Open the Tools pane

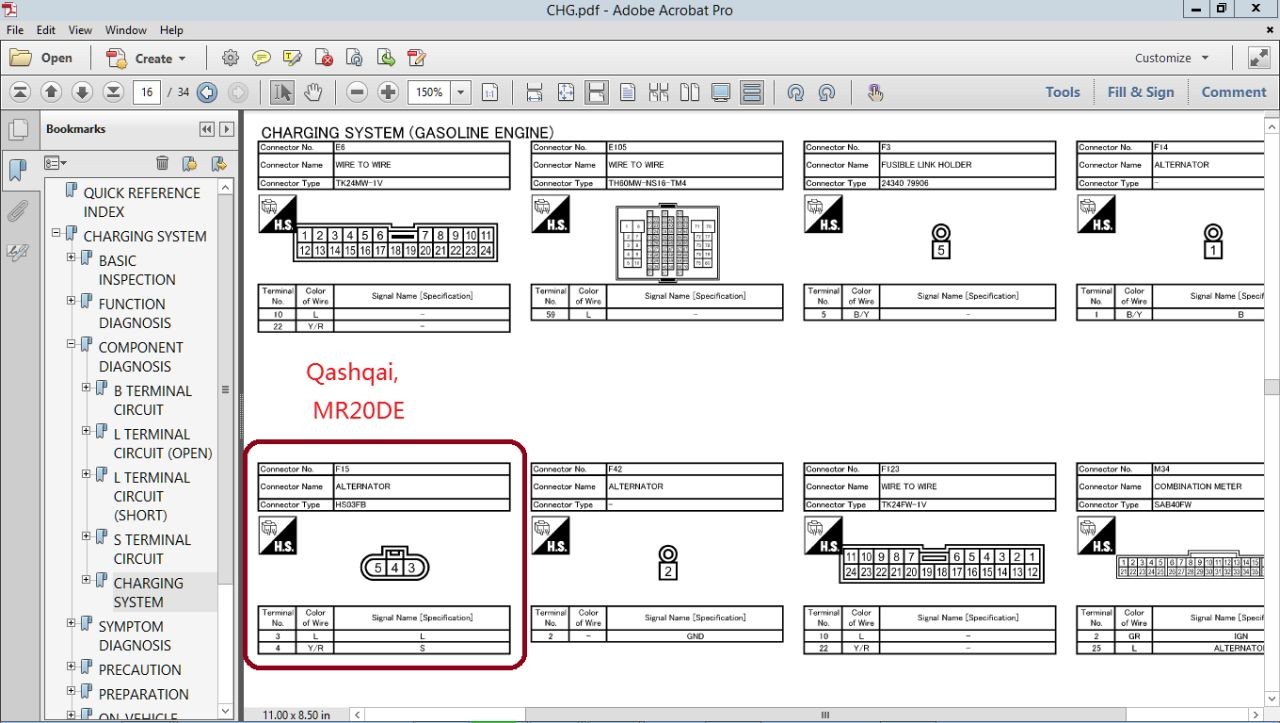point(1063,92)
